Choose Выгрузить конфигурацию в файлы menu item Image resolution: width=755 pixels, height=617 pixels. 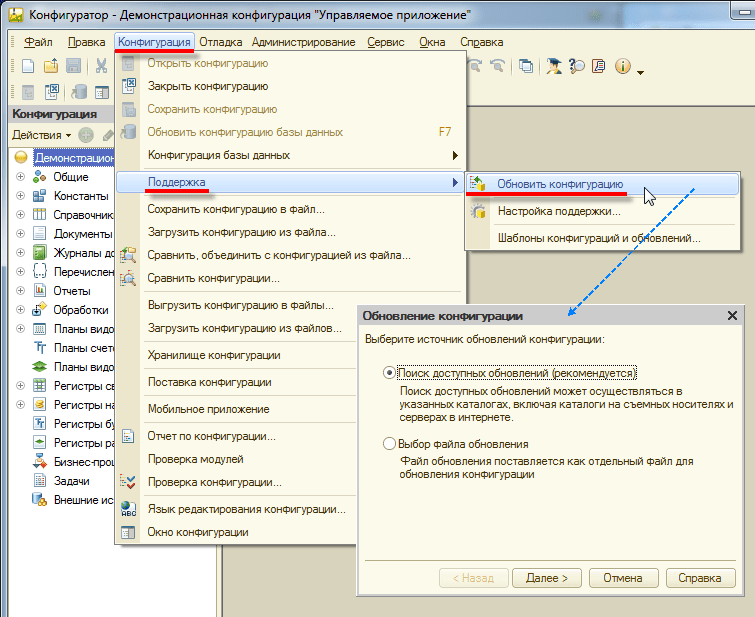pos(236,305)
